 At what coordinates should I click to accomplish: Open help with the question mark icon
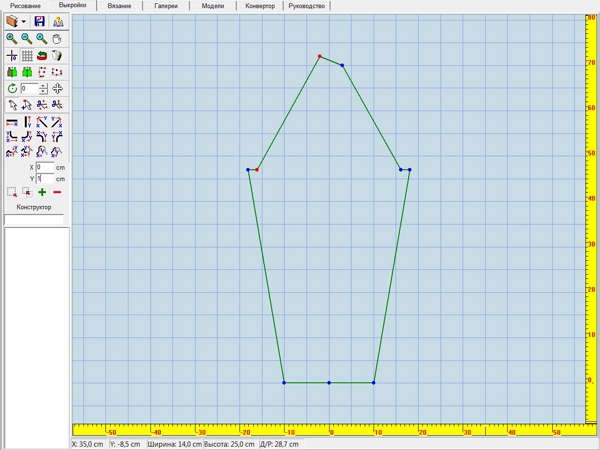[x=58, y=22]
